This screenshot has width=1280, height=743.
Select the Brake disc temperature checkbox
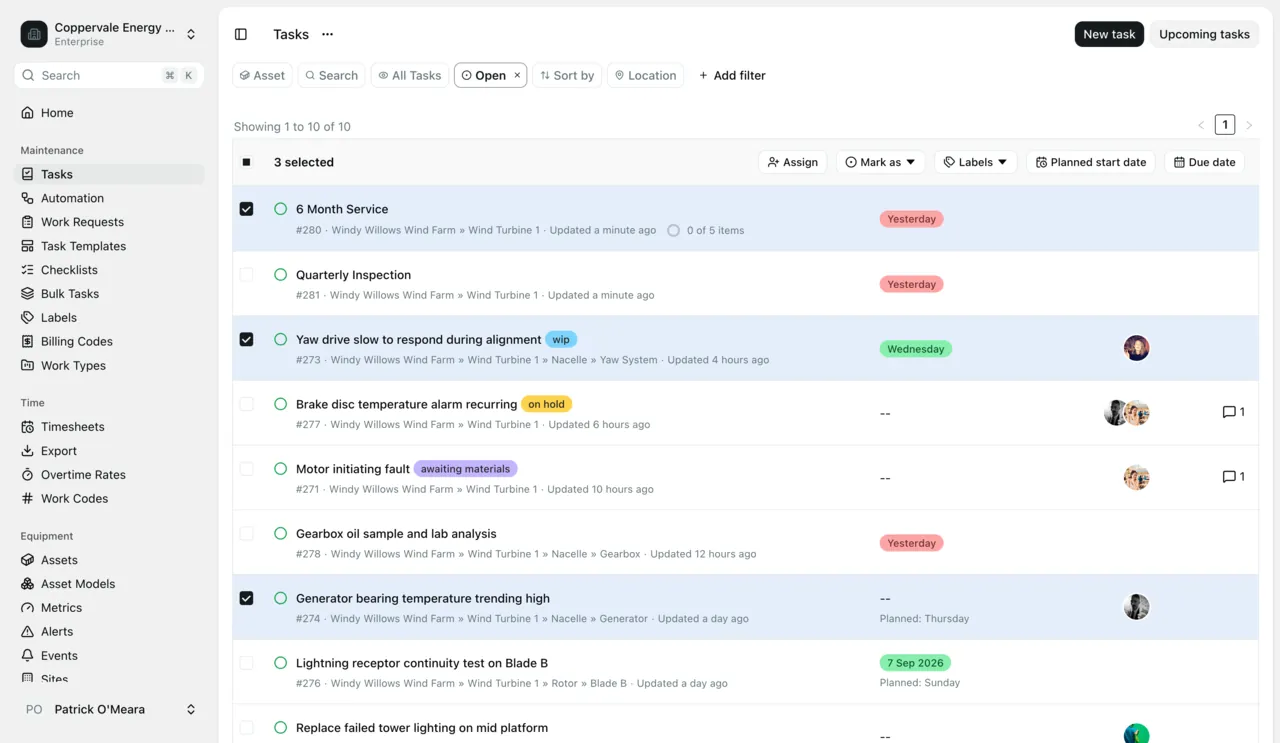coord(246,404)
